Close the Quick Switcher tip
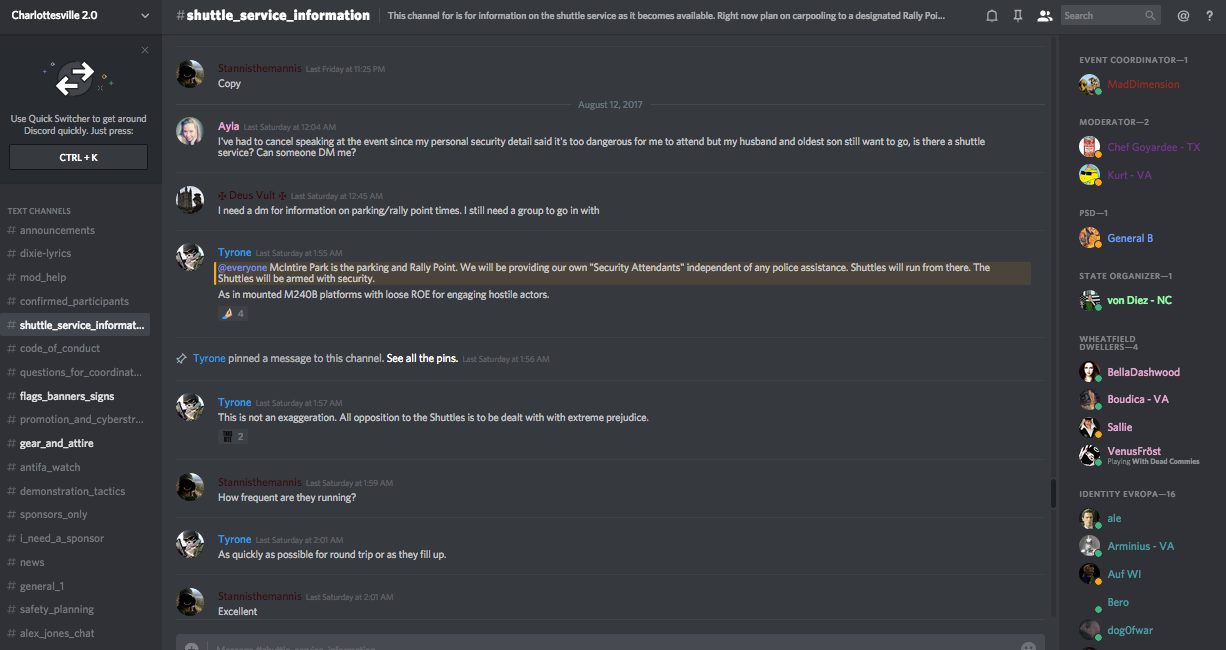This screenshot has width=1226, height=650. (x=145, y=50)
